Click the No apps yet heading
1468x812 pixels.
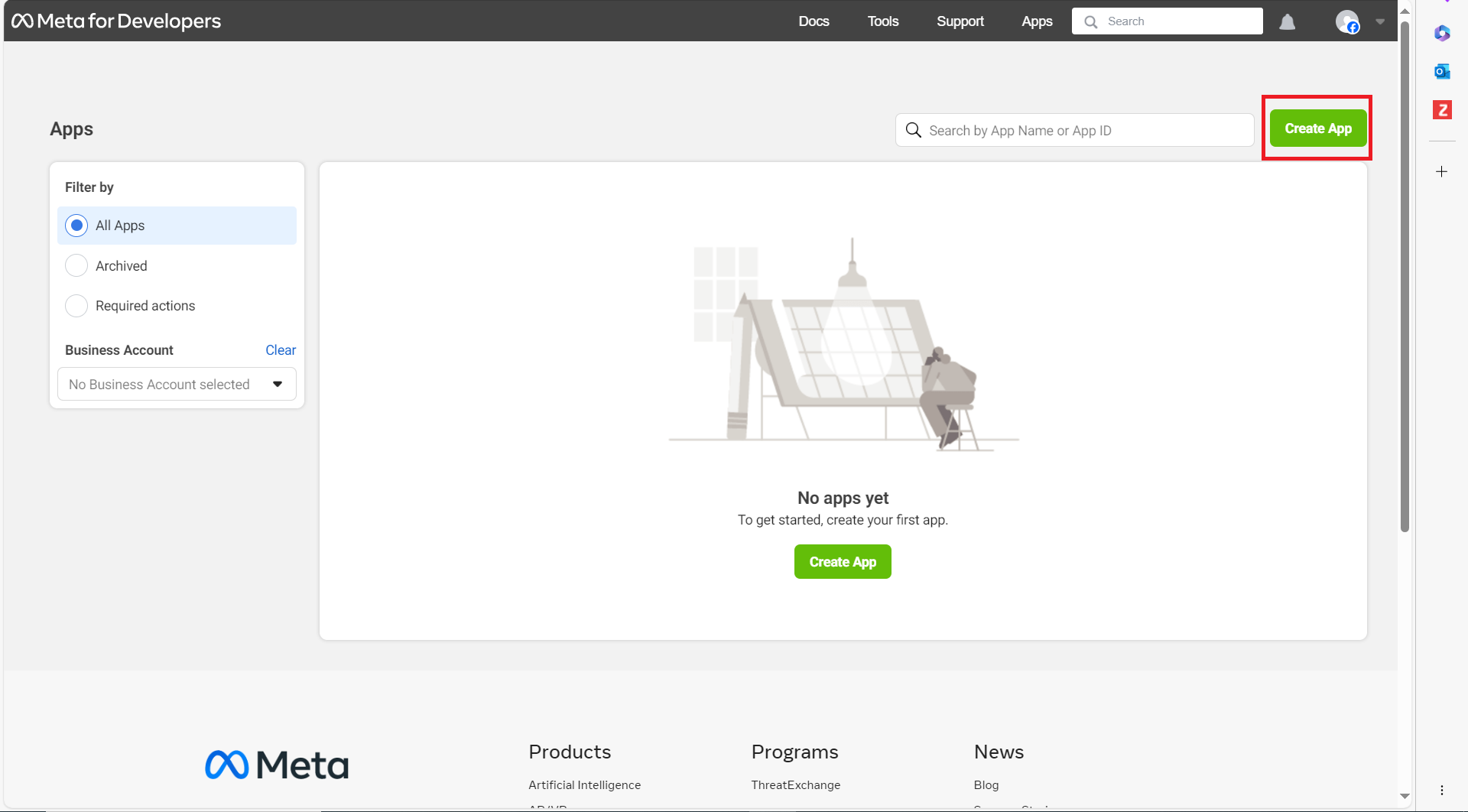843,498
